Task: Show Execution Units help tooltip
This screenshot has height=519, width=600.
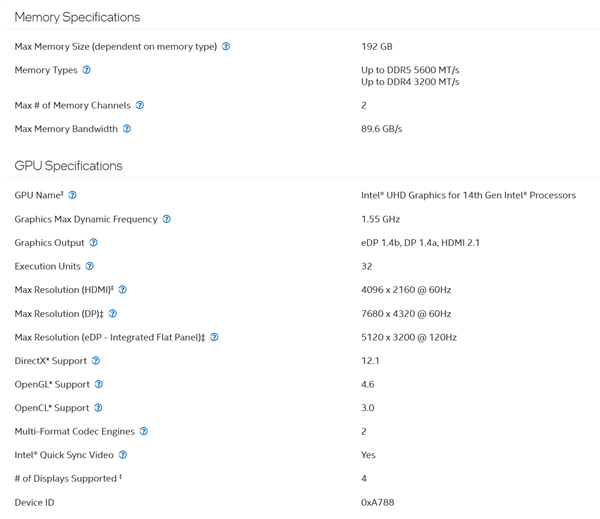Action: coord(90,266)
